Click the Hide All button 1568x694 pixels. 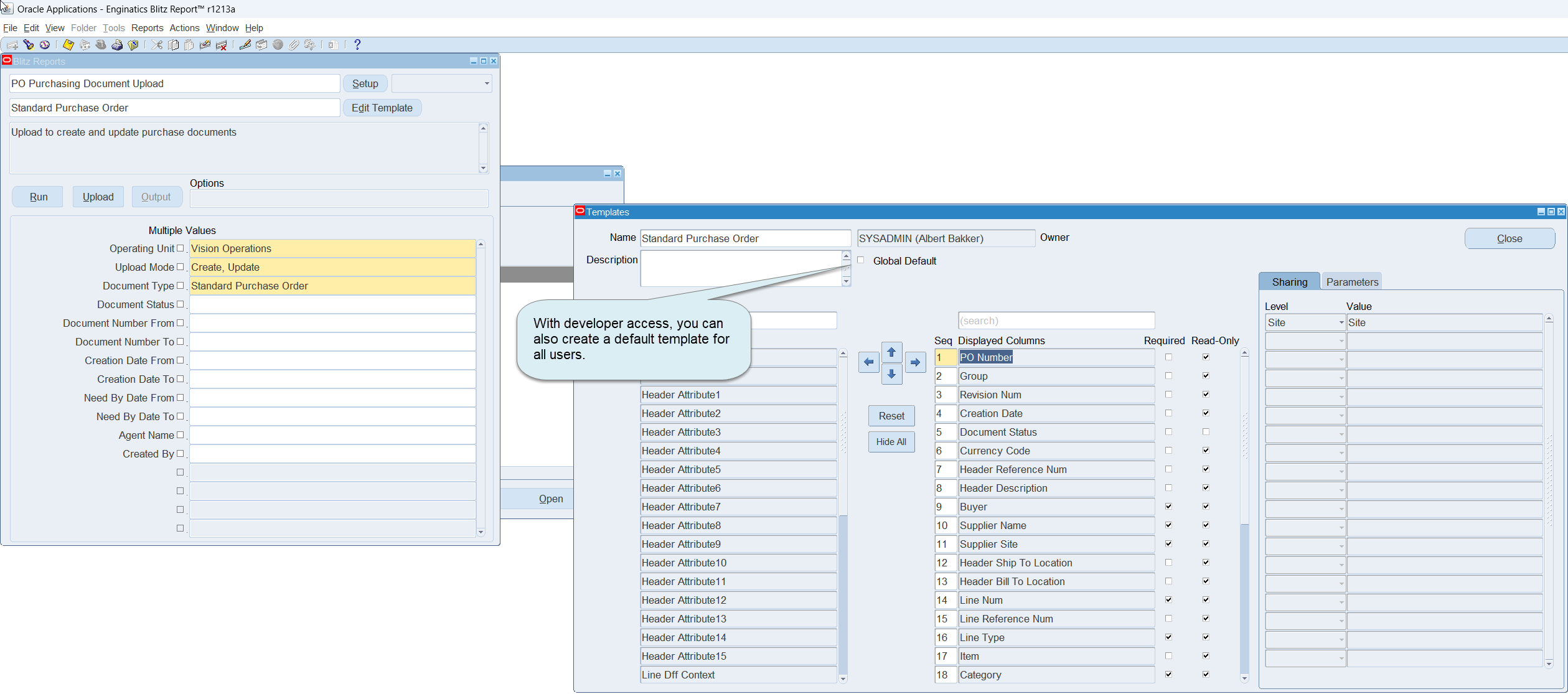click(x=891, y=442)
